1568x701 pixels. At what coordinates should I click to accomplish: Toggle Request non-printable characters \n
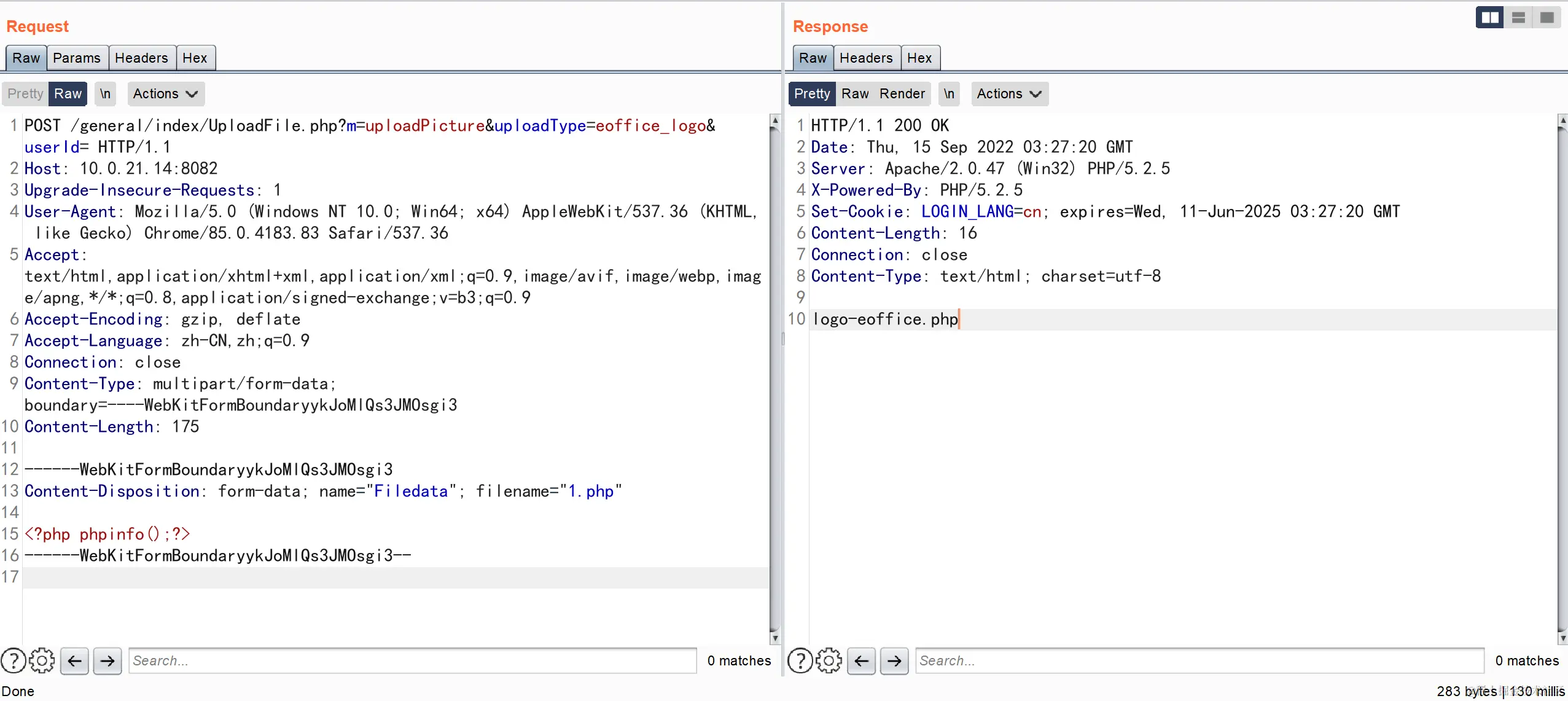tap(106, 93)
